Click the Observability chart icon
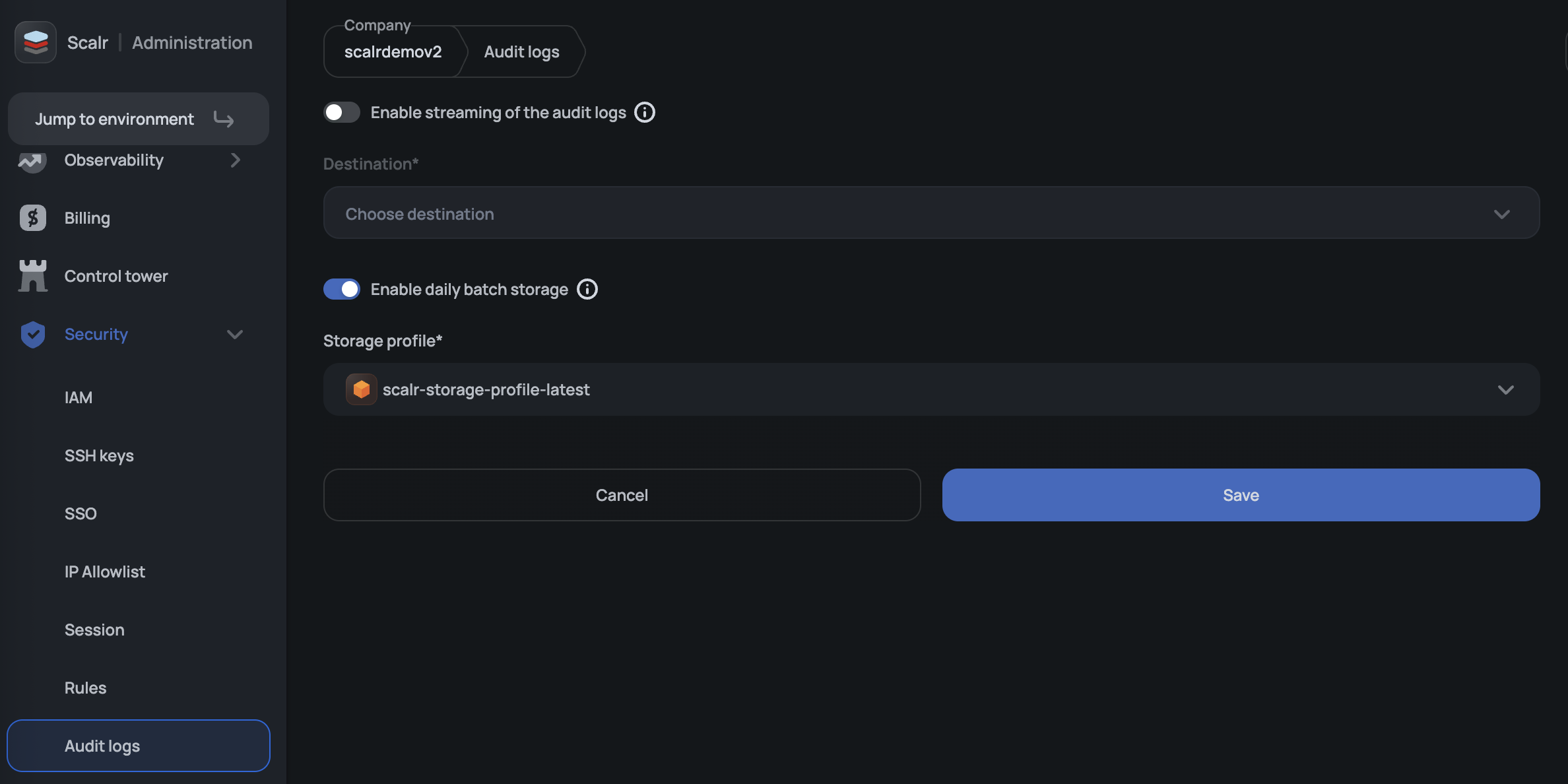1568x784 pixels. tap(32, 161)
